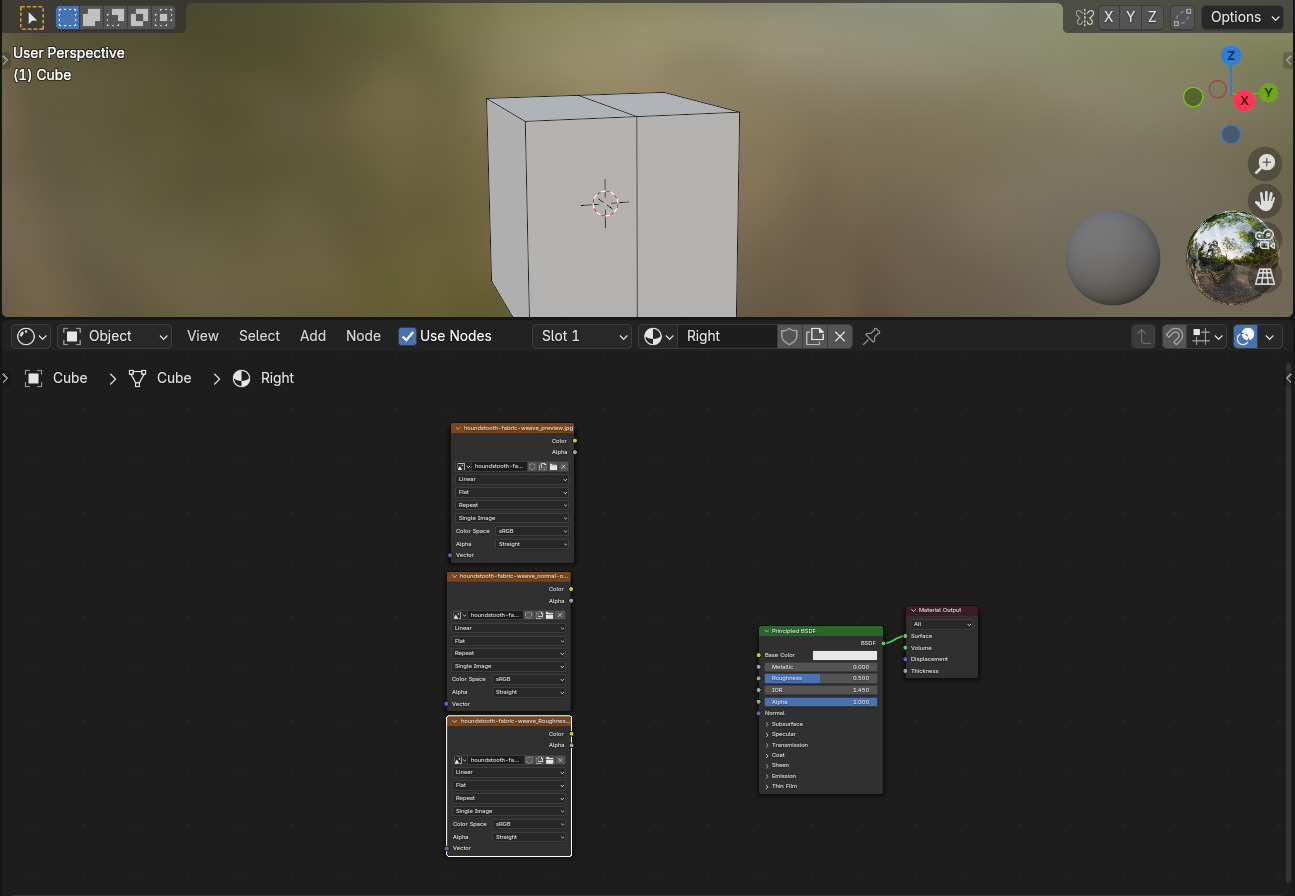Viewport: 1295px width, 896px height.
Task: Open the new material button next to Right
Action: [x=815, y=336]
